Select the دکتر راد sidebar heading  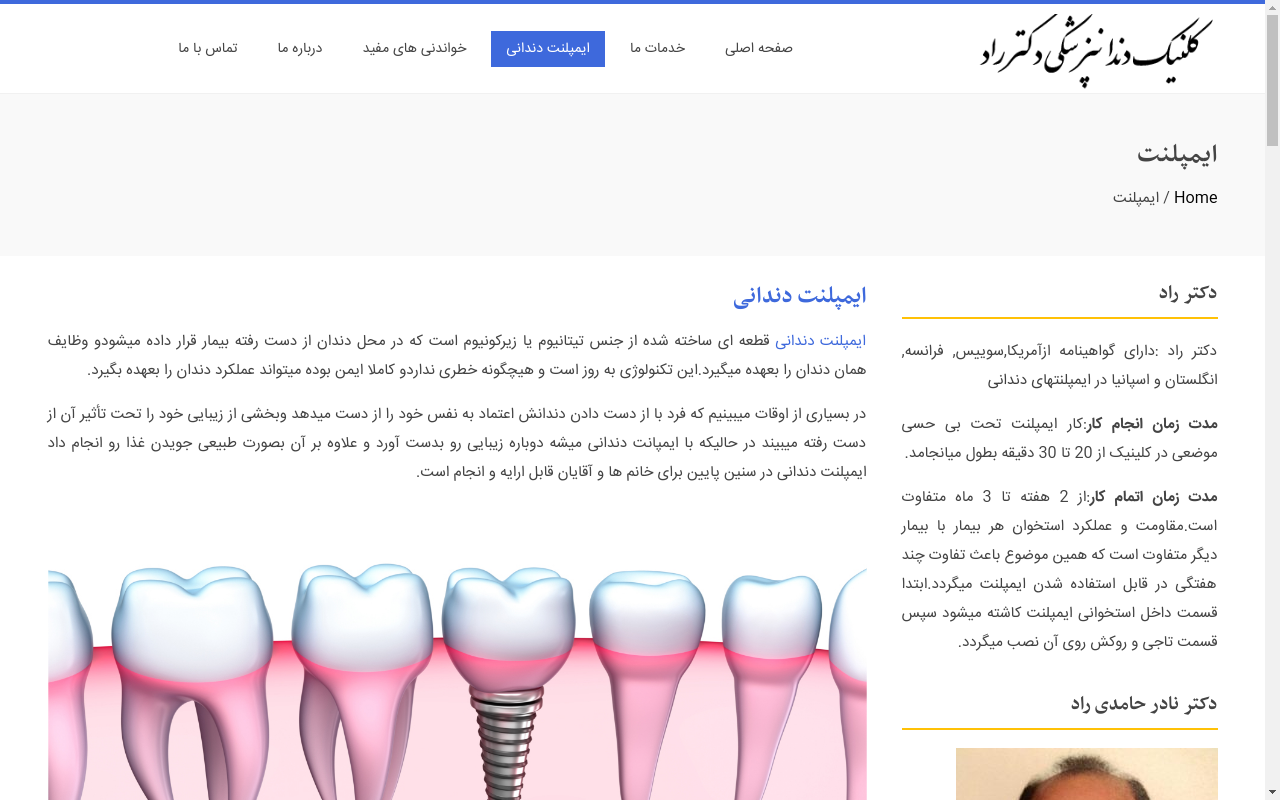1187,293
